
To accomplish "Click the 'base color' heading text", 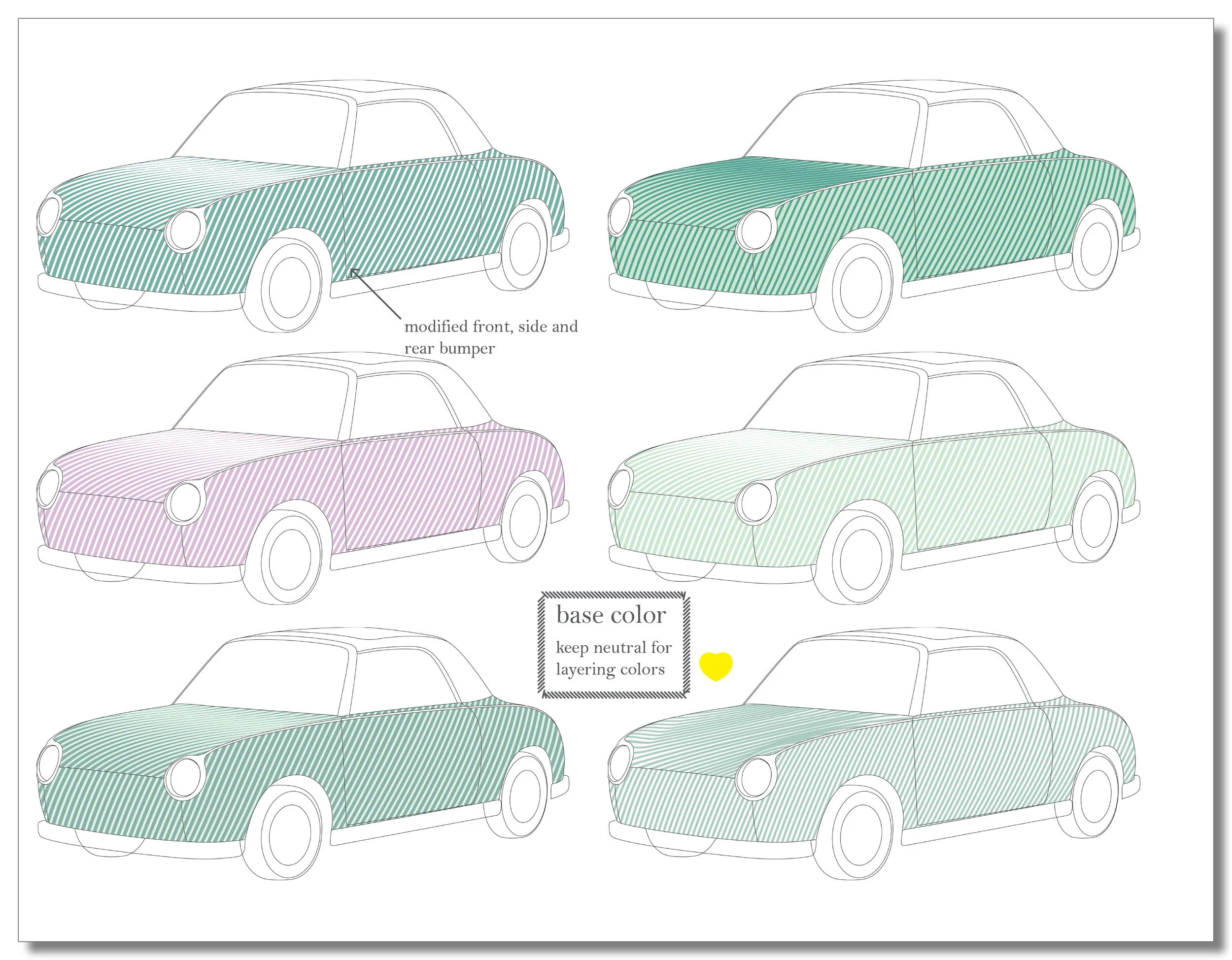I will (611, 615).
